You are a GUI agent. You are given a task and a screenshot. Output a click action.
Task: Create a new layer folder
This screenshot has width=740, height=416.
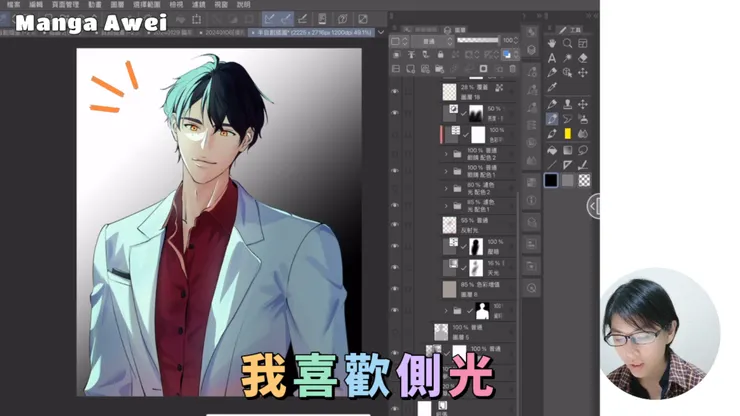[x=439, y=69]
